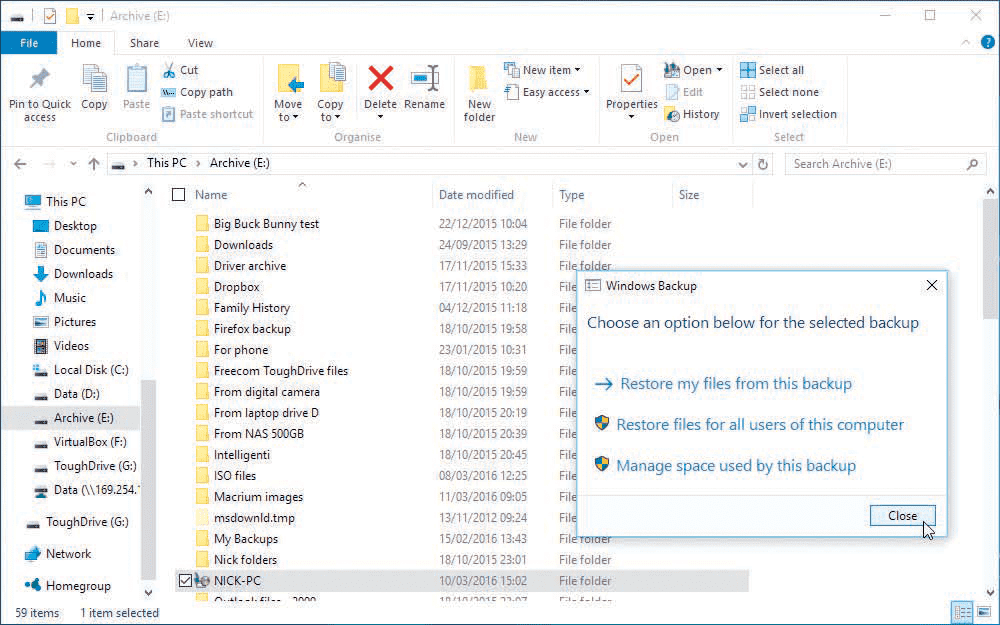Click the Close button in Windows Backup
Viewport: 1000px width, 625px height.
[902, 515]
